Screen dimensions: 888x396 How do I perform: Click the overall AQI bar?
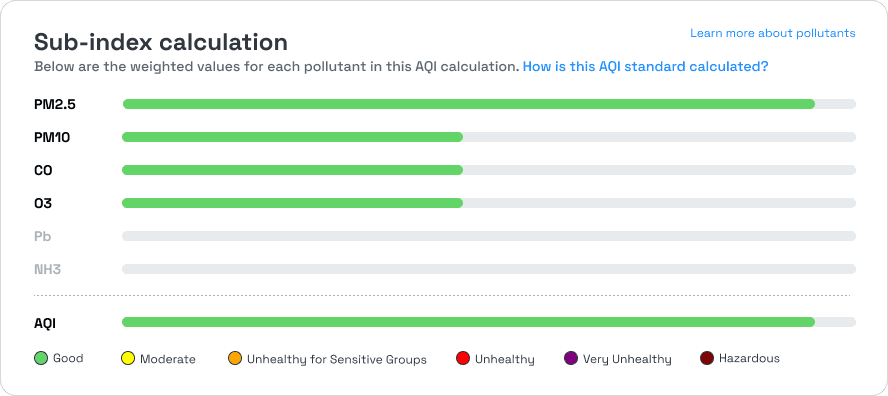pyautogui.click(x=489, y=322)
